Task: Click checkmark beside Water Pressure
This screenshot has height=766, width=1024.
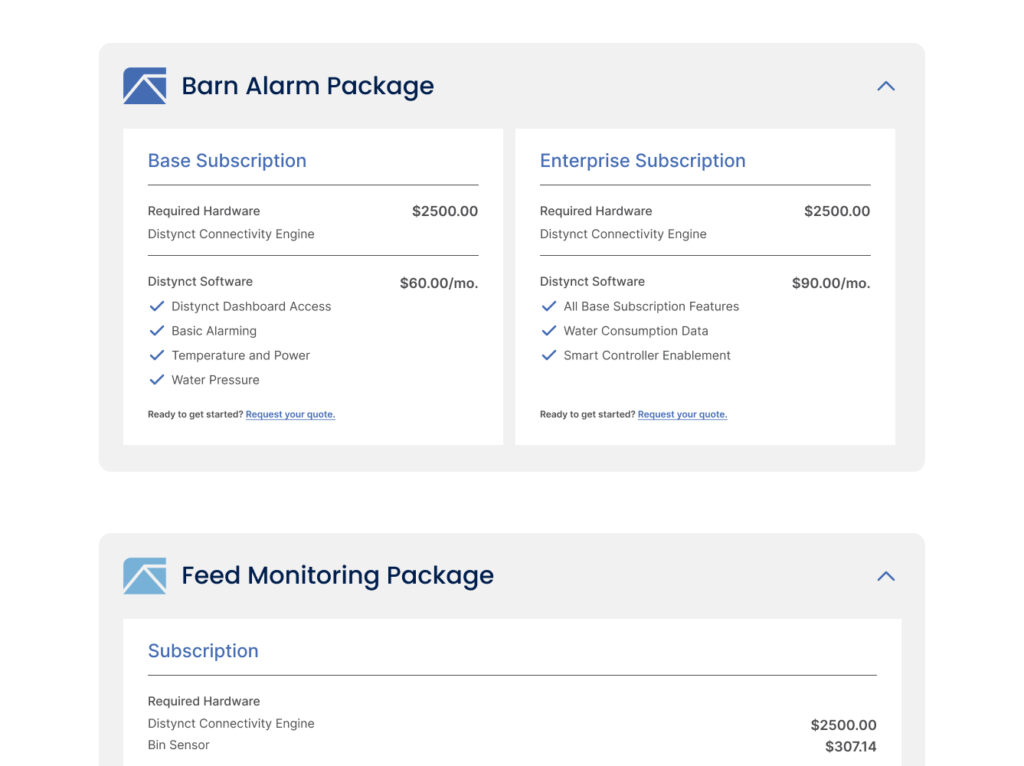Action: click(x=156, y=380)
